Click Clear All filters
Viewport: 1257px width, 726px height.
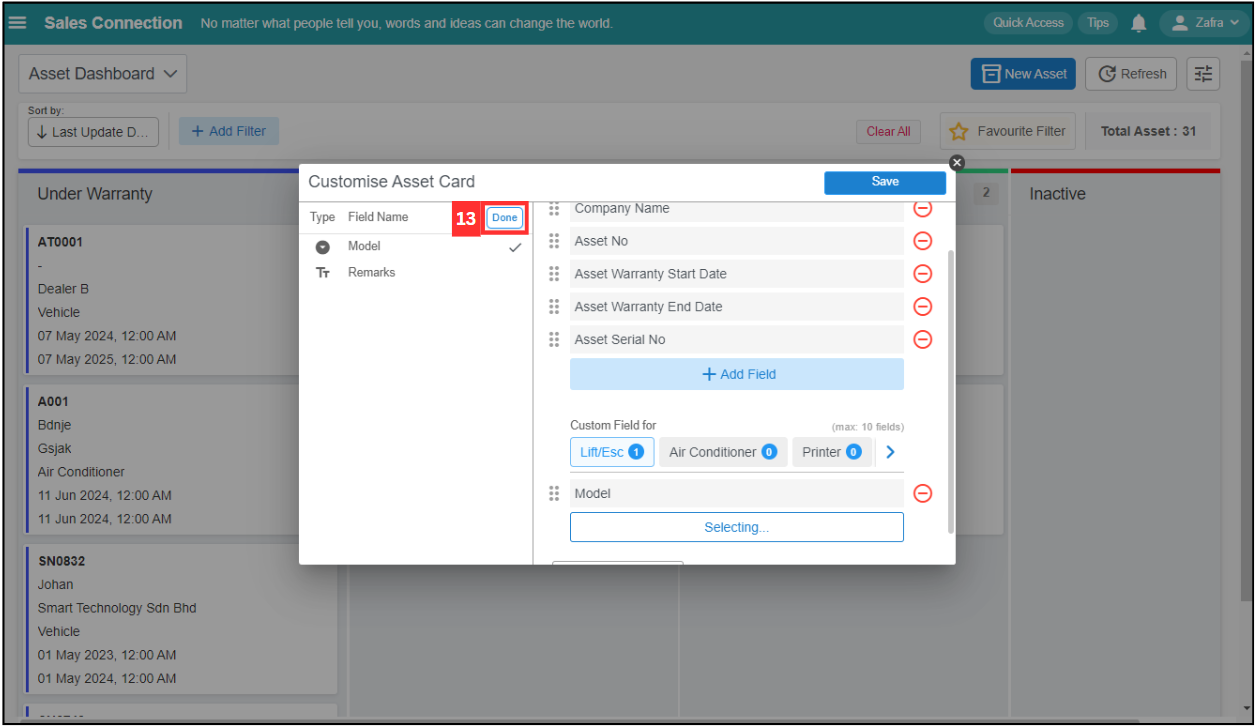888,132
